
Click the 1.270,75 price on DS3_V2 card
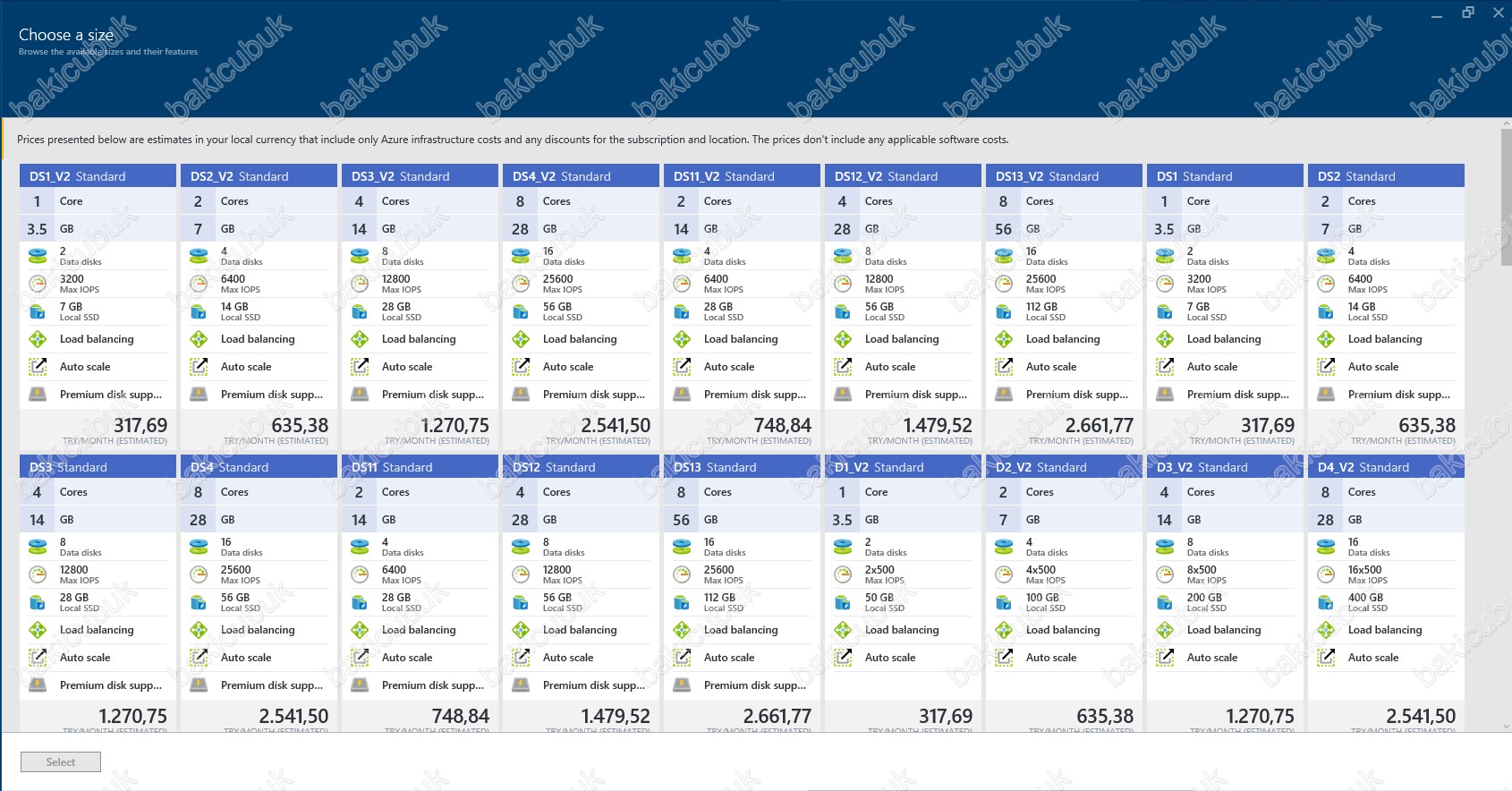[x=455, y=425]
